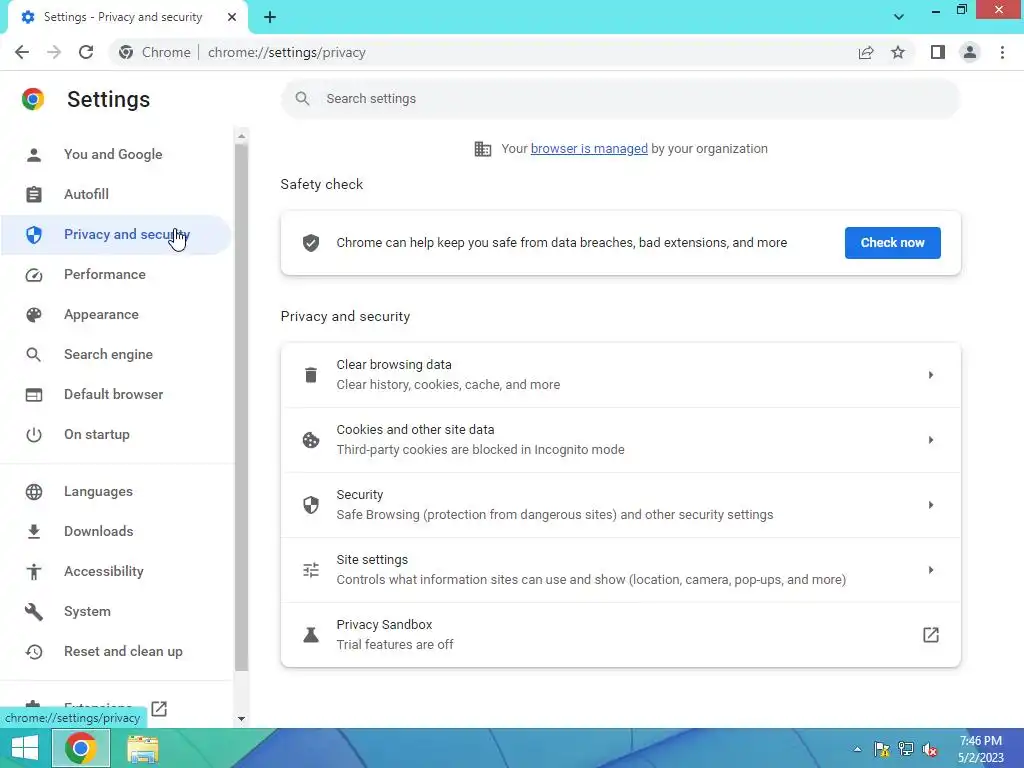Click the sidebar scrollbar thumb

coord(241,406)
